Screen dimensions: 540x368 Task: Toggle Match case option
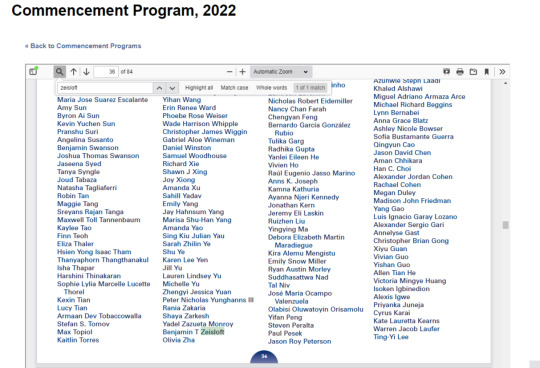click(234, 88)
